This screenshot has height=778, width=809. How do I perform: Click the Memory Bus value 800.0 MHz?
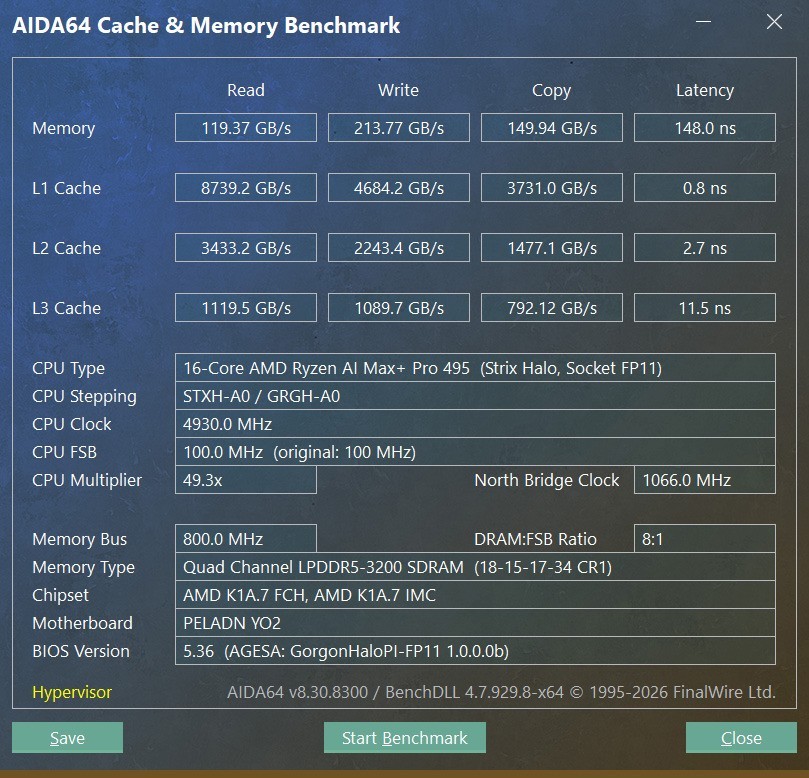pos(246,539)
